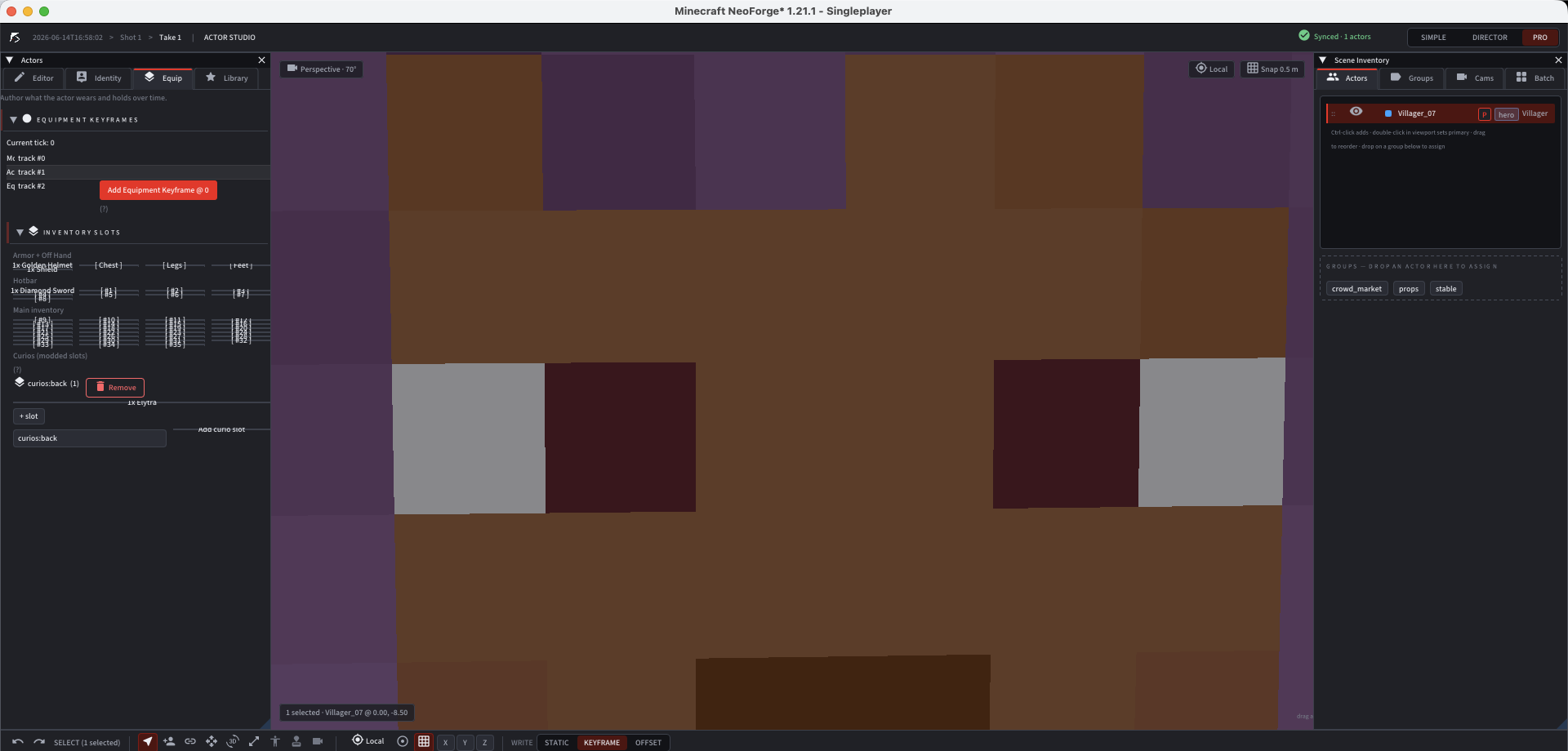Select the 3D rotate tool icon

coord(233,741)
